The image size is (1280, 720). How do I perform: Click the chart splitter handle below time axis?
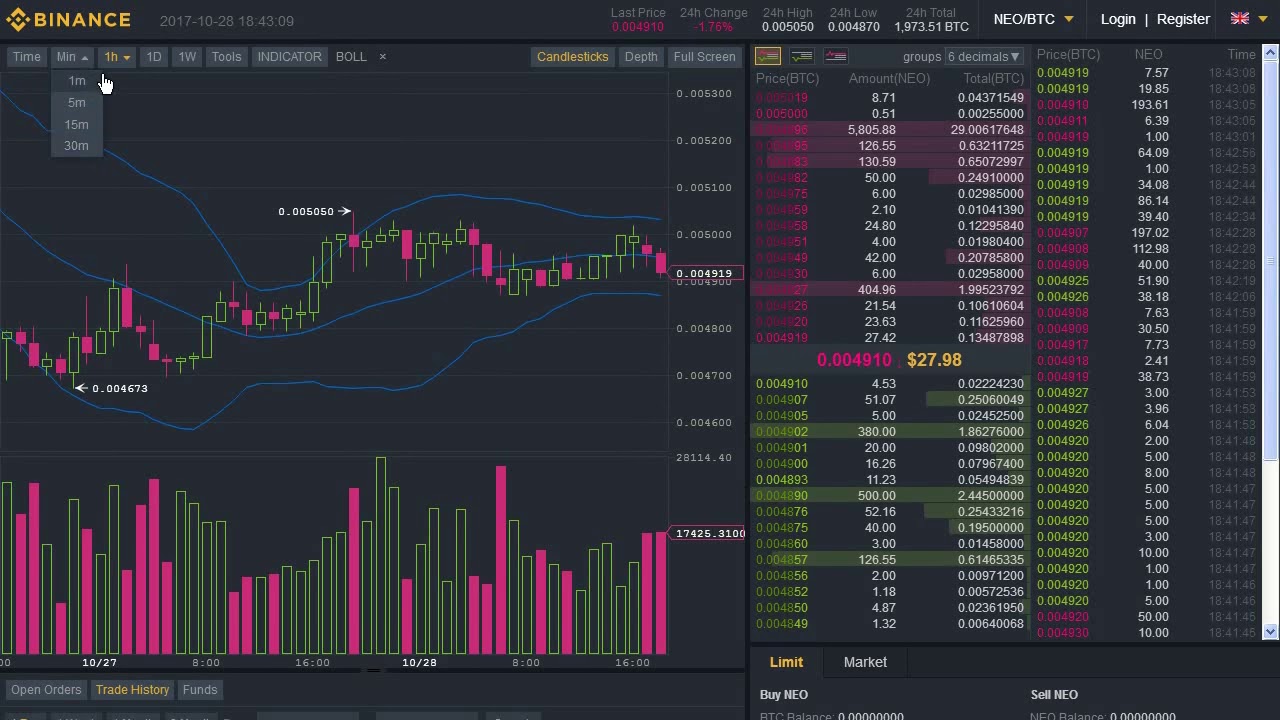(x=373, y=671)
